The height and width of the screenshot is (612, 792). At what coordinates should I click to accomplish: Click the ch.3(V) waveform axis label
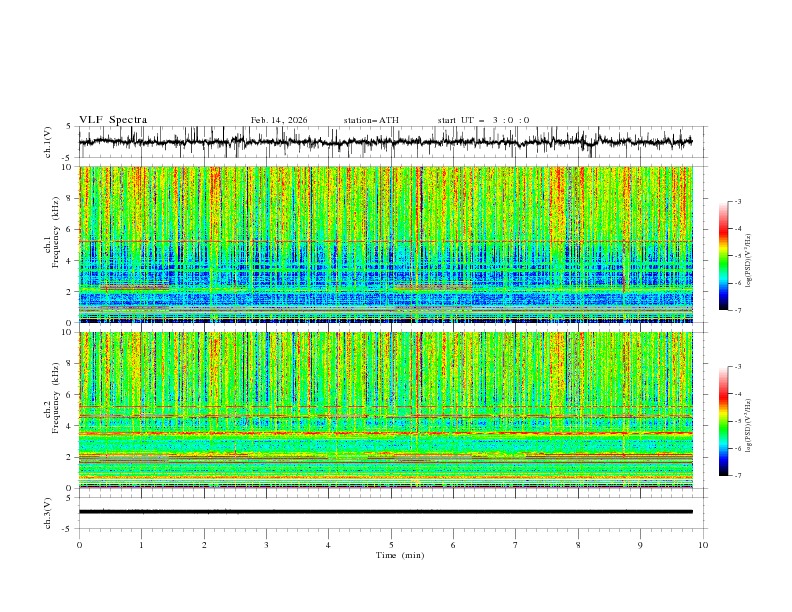tap(48, 513)
